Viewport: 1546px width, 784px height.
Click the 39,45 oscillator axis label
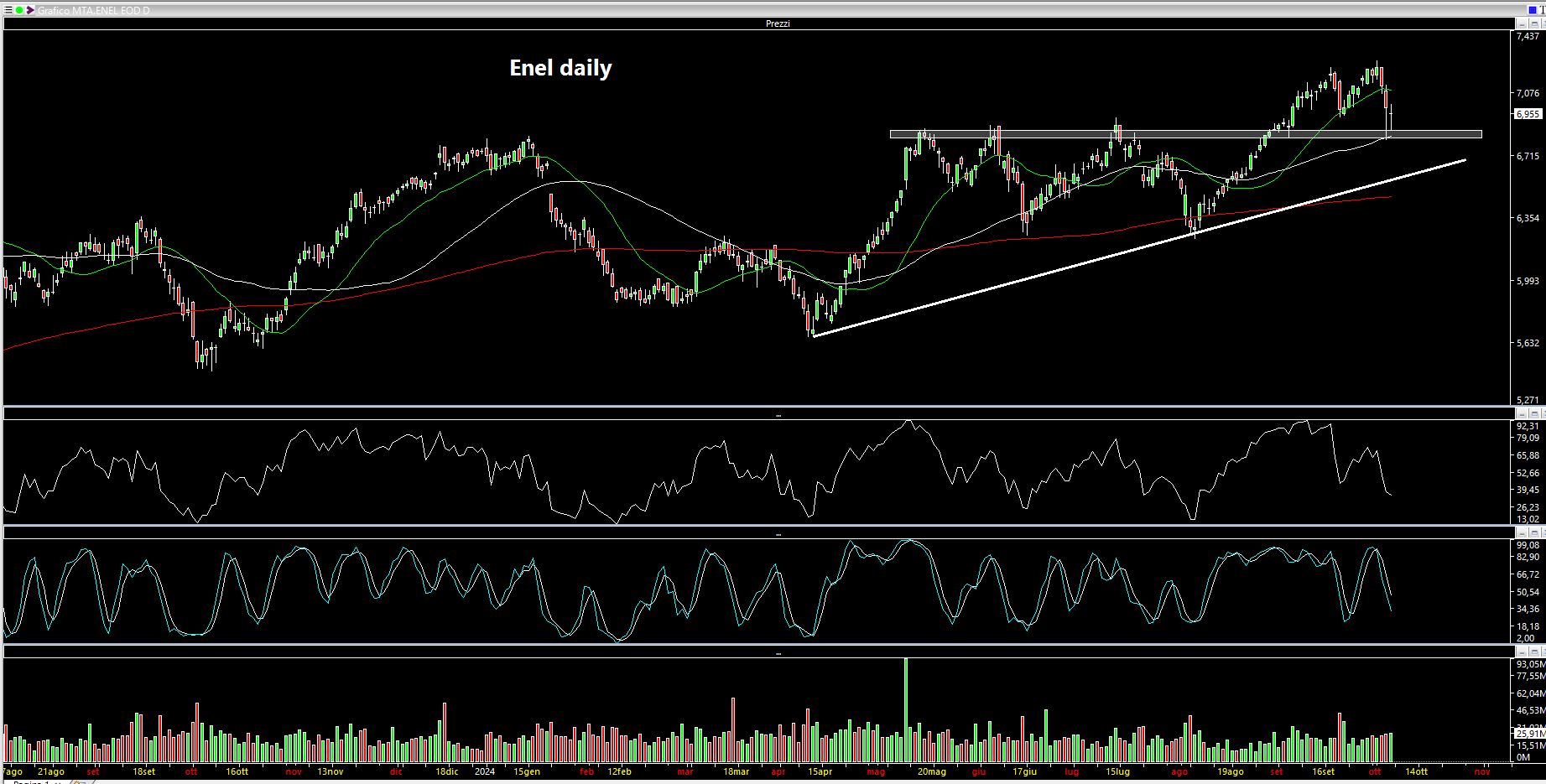click(x=1528, y=490)
